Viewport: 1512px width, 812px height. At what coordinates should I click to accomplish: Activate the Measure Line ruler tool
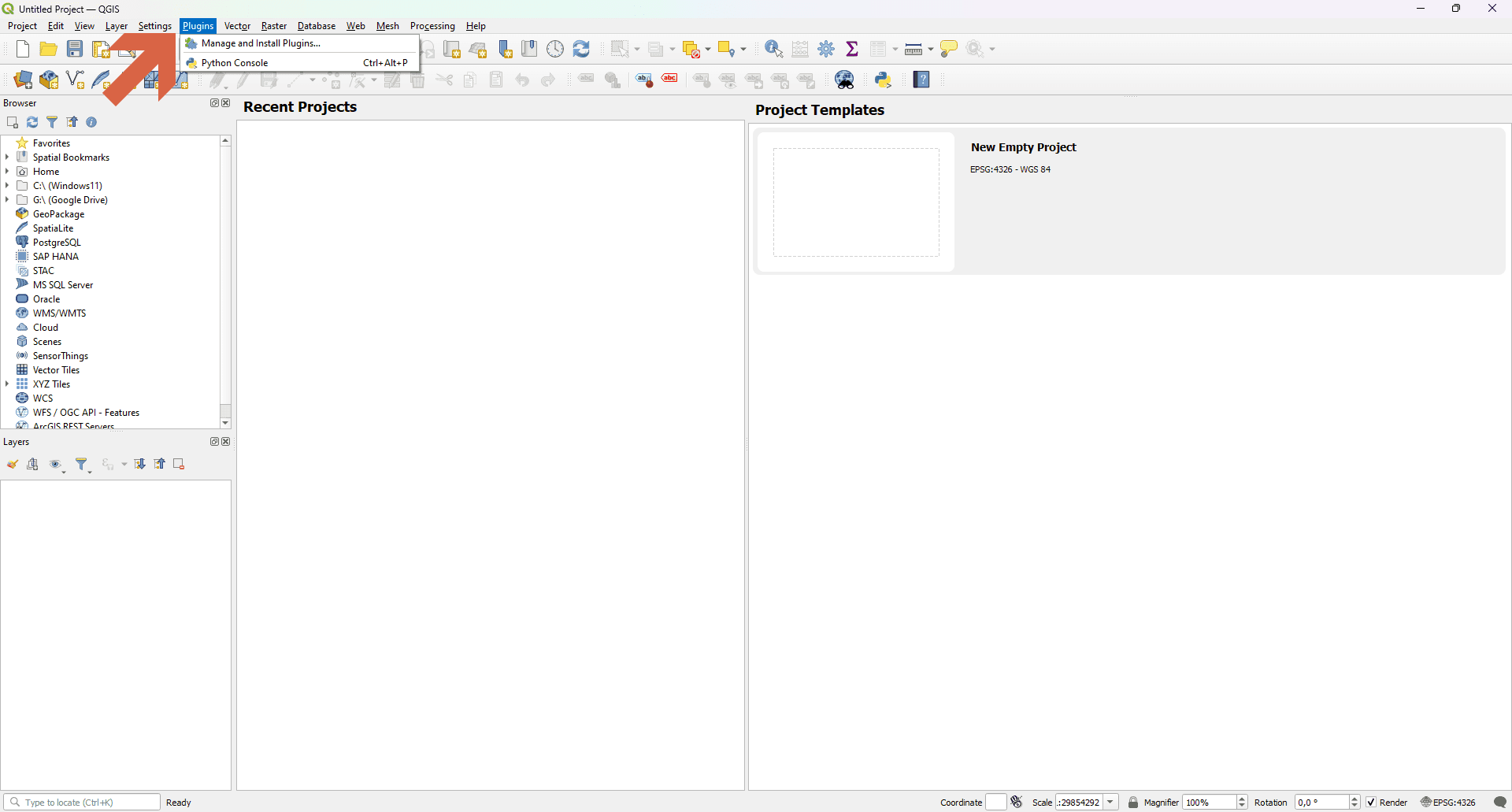913,49
